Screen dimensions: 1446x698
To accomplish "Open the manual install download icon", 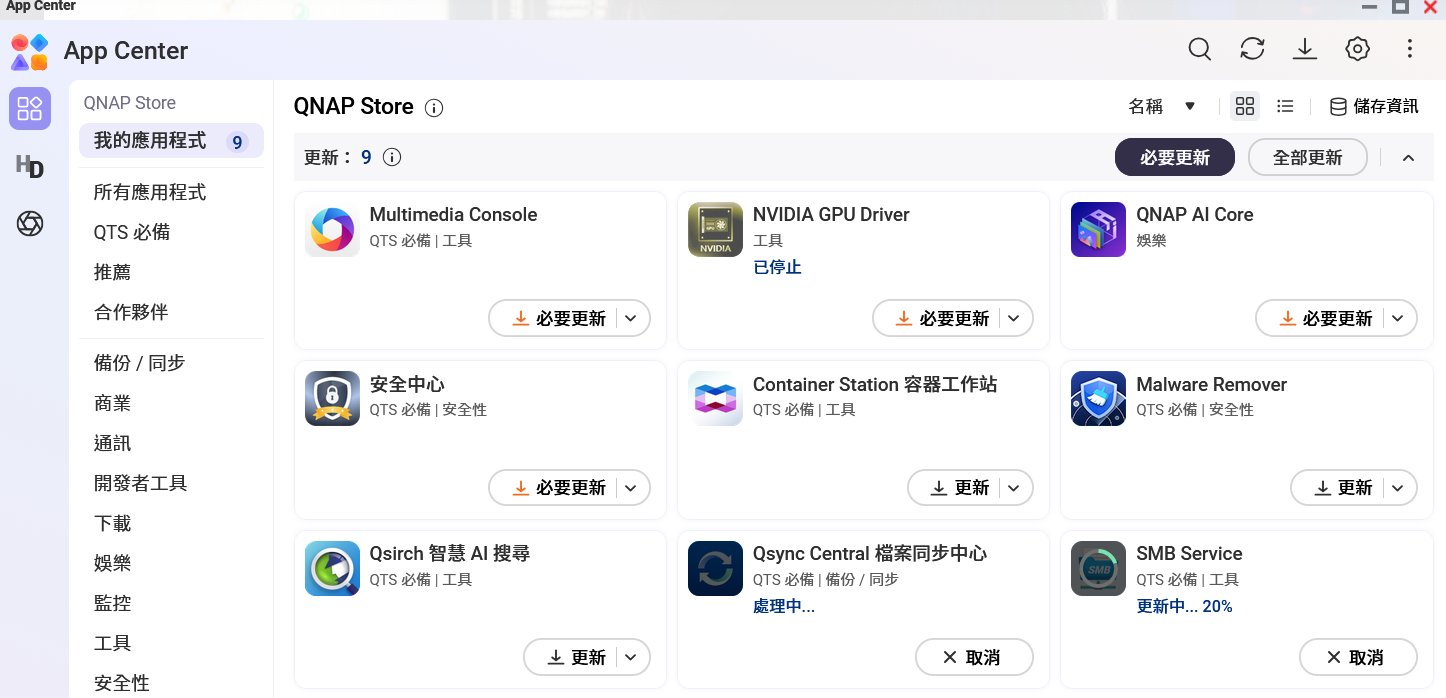I will coord(1304,49).
